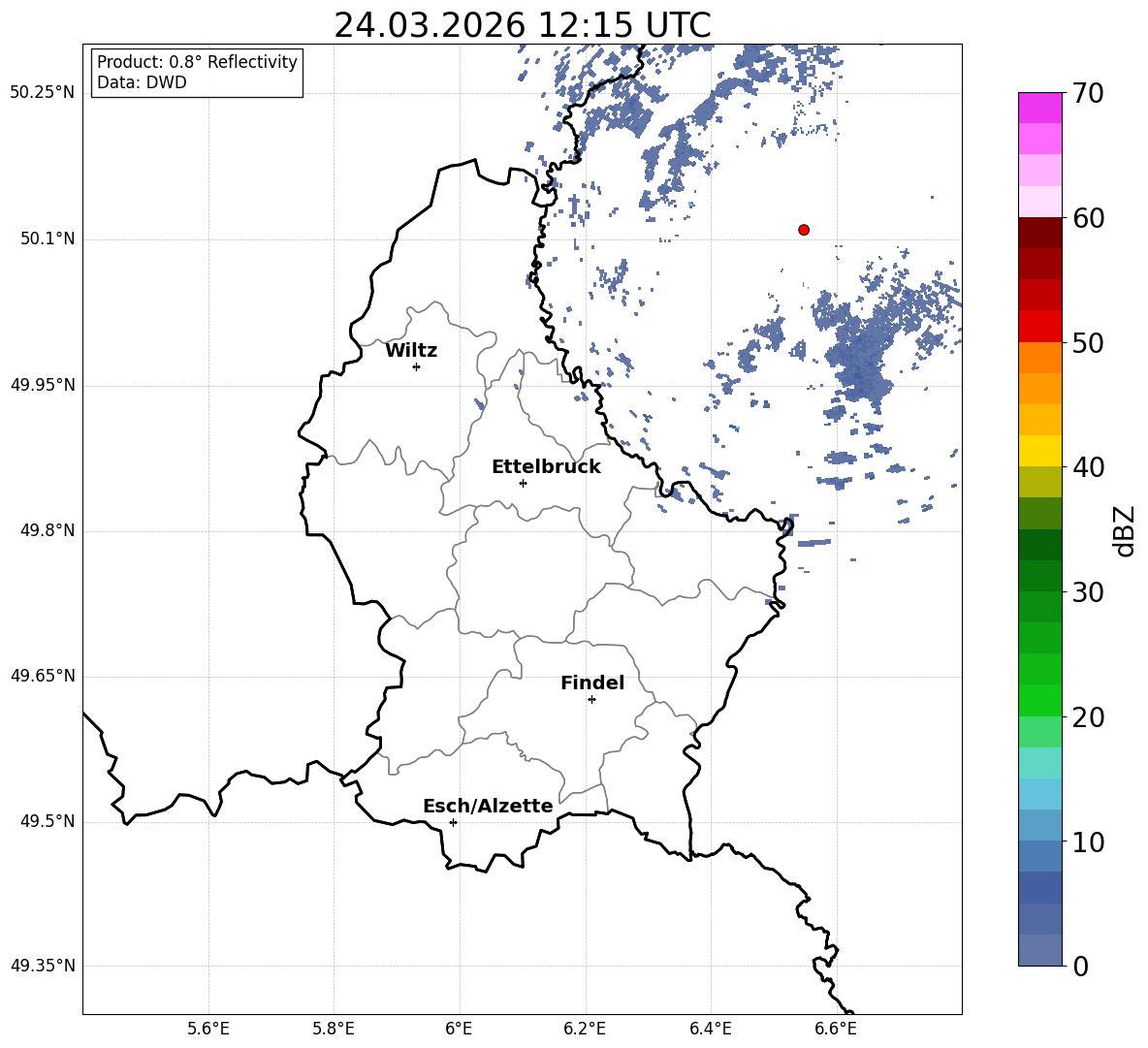This screenshot has height=1048, width=1148.
Task: Click the 5.8°E longitude label
Action: tap(334, 1029)
